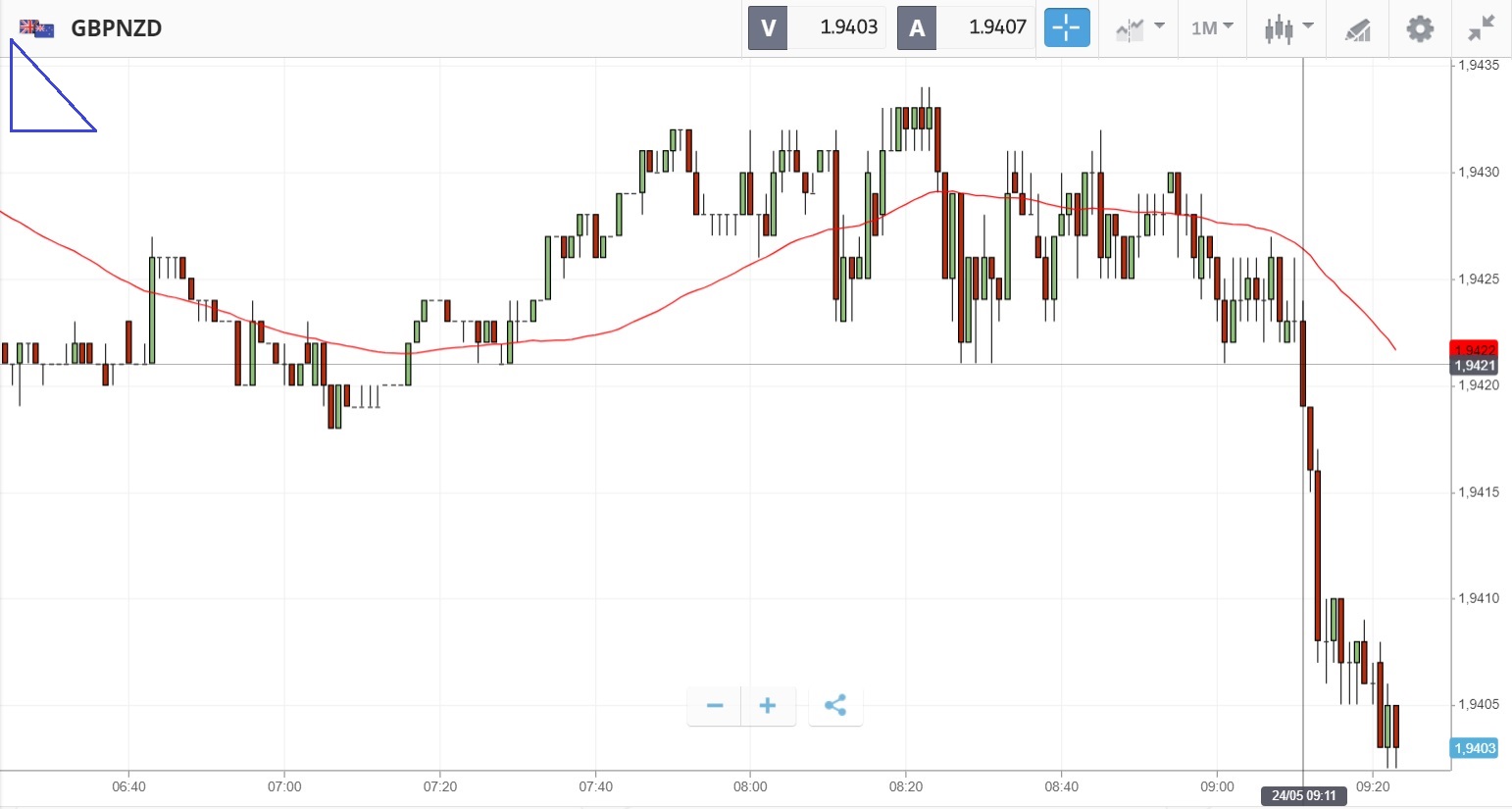
Task: Zoom in the chart with plus
Action: pyautogui.click(x=768, y=706)
